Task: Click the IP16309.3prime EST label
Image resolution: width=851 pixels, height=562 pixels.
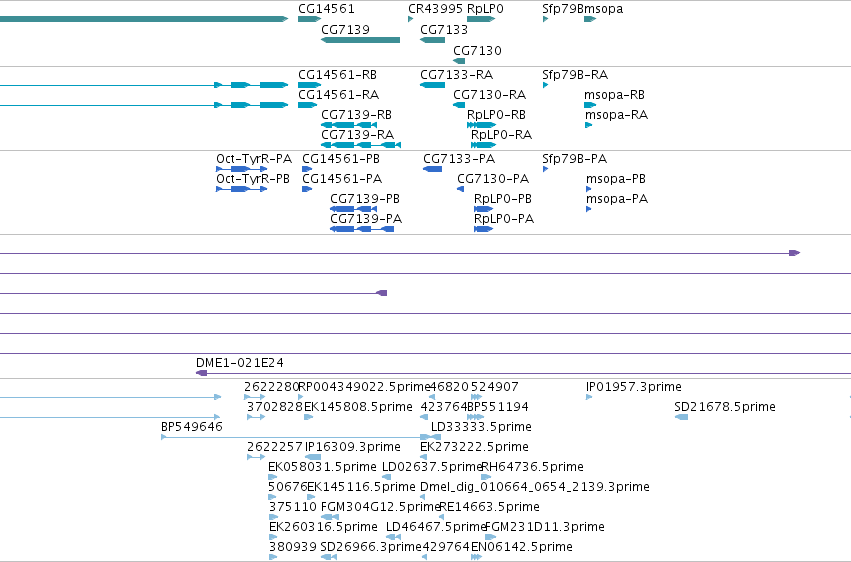Action: click(353, 446)
